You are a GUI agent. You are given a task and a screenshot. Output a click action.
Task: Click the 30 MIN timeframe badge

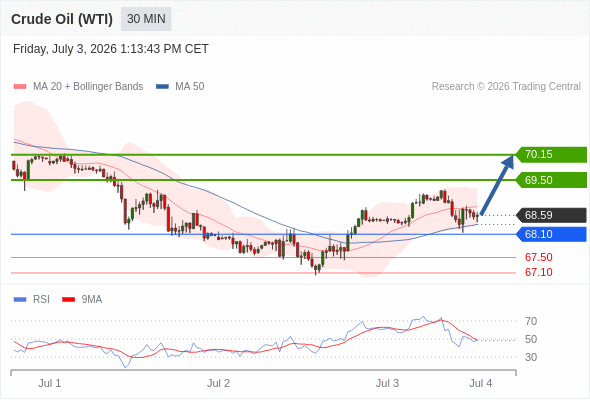(146, 19)
